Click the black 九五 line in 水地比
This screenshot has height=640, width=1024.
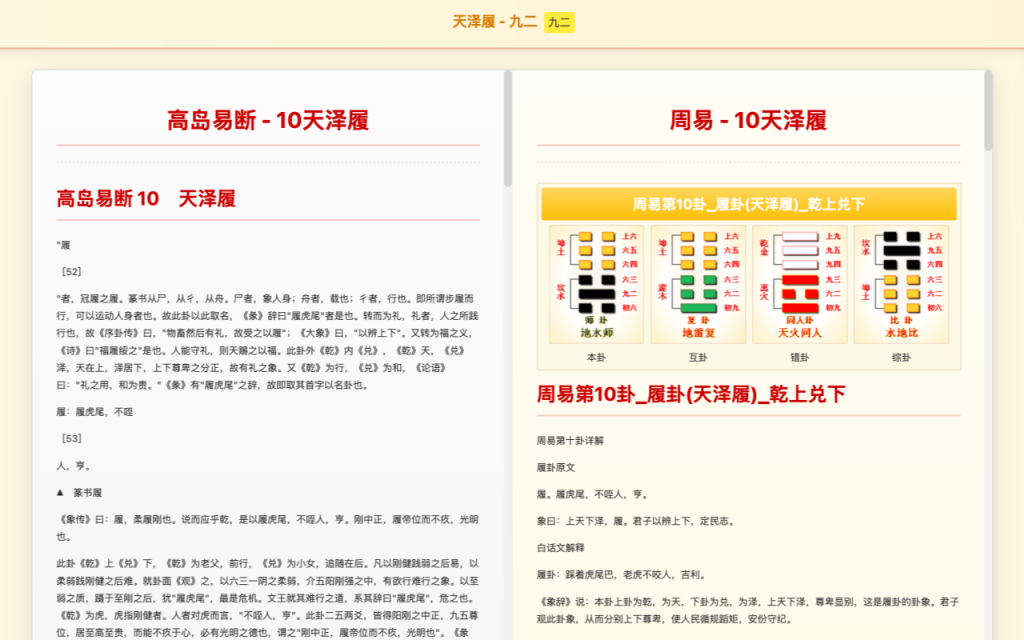pos(901,250)
